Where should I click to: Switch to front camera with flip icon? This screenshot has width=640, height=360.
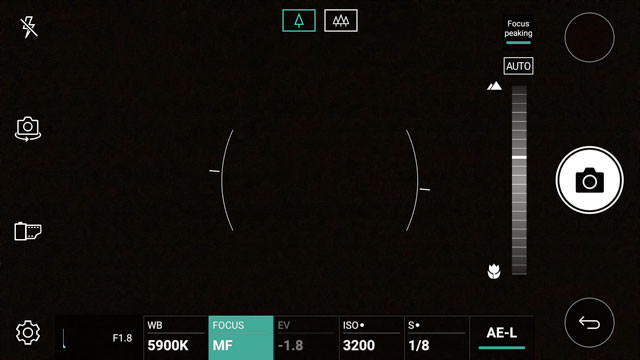tap(28, 129)
